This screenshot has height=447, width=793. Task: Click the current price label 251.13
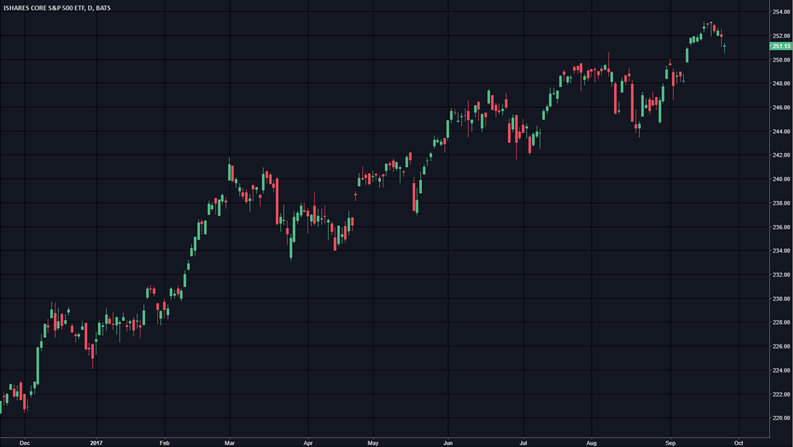pos(781,47)
